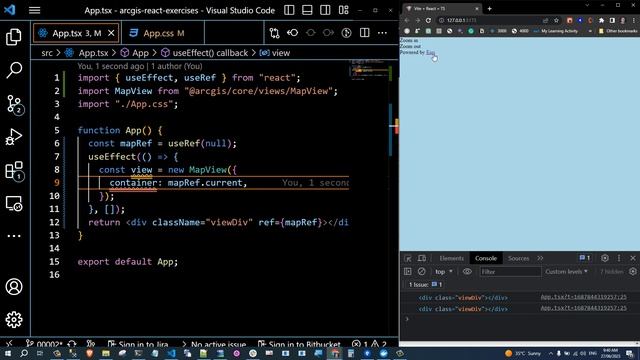Open DevTools settings gear in tab row

605,258
